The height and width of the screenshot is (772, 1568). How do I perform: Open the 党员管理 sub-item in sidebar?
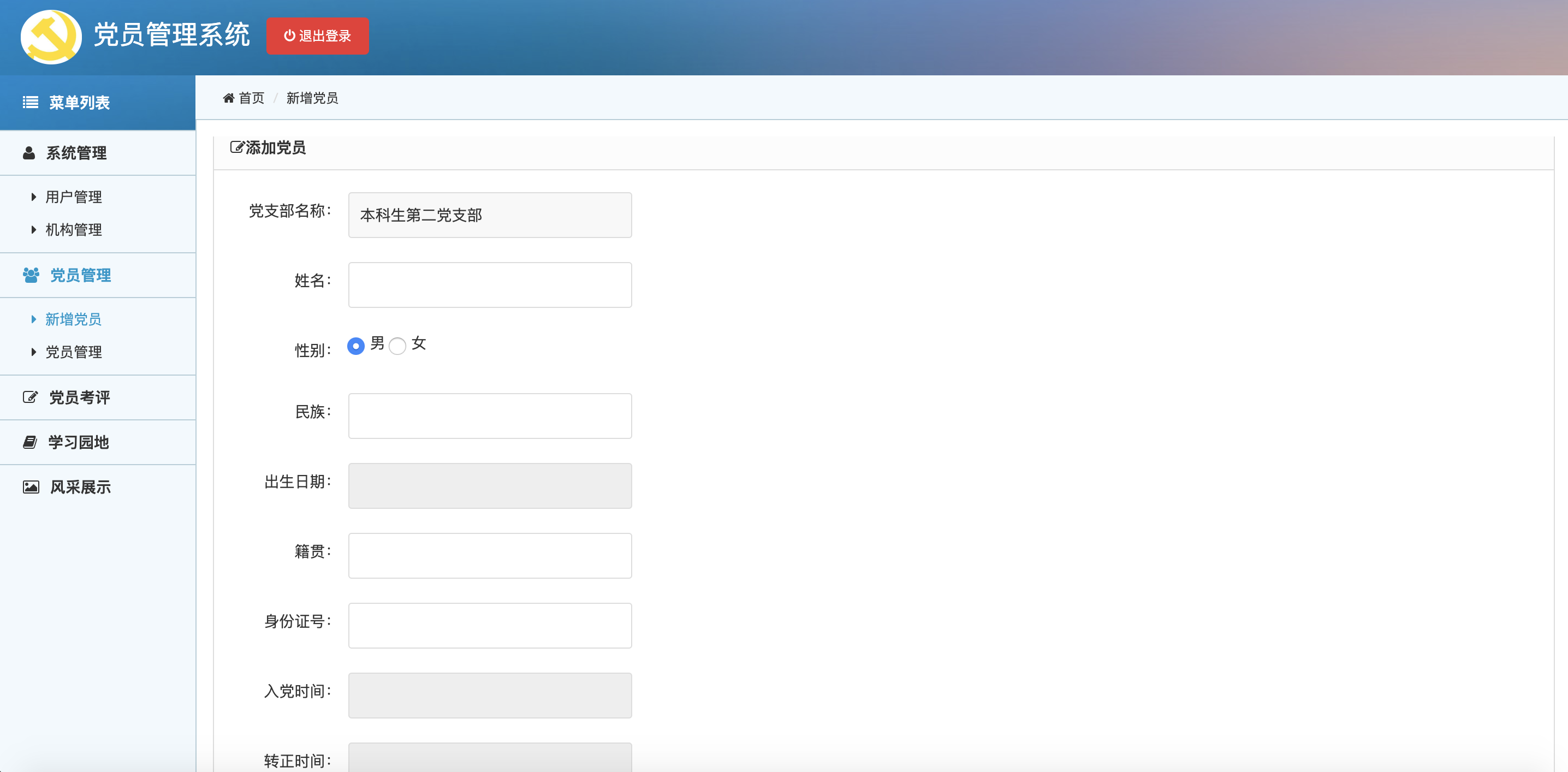point(74,352)
